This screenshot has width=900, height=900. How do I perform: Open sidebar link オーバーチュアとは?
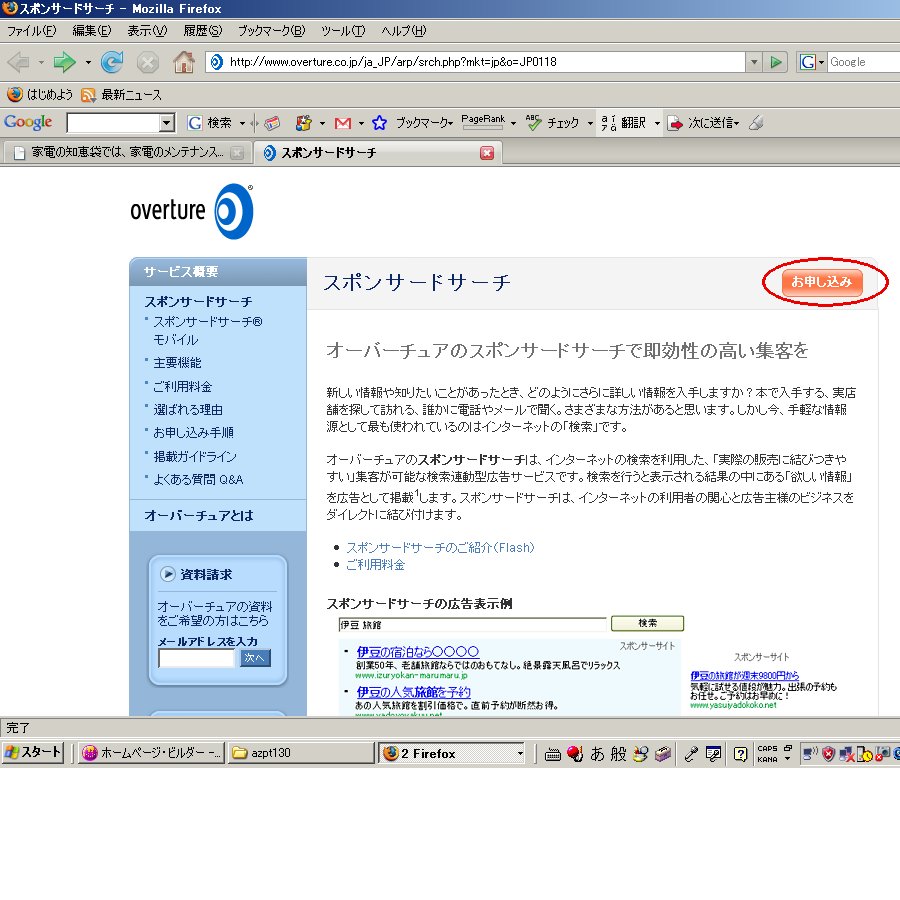pos(199,515)
